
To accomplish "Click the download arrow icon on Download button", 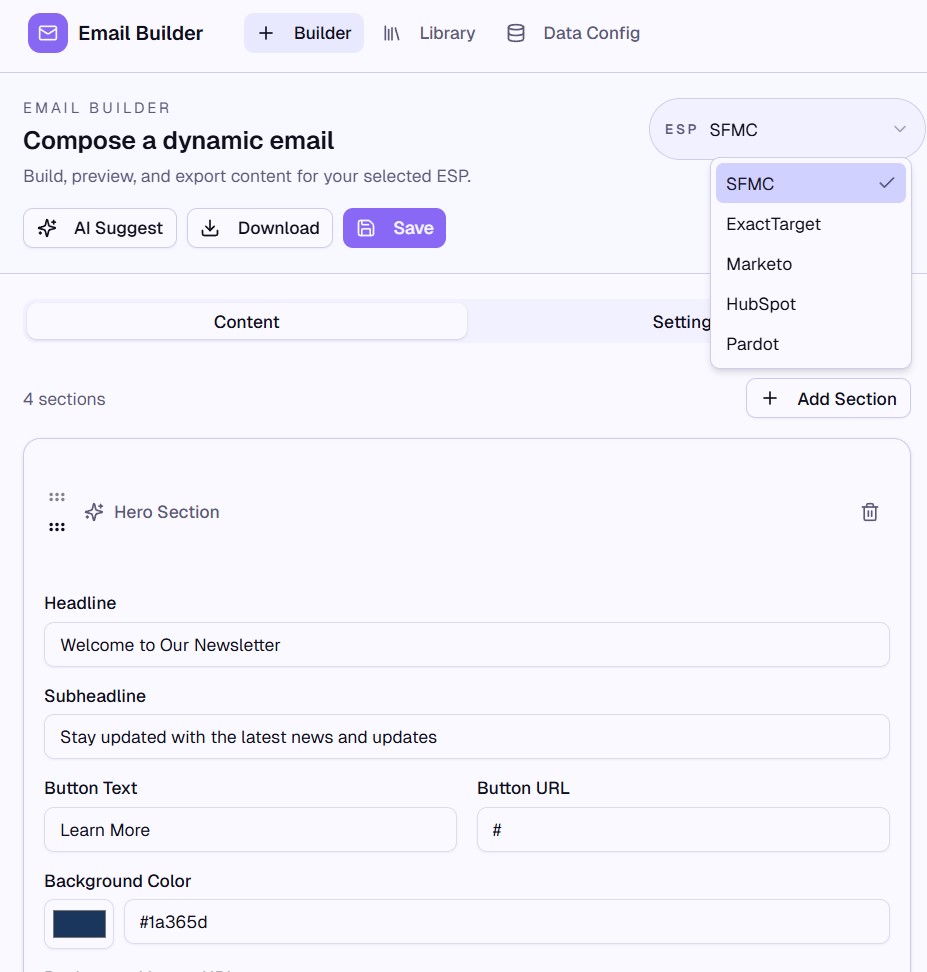I will click(211, 228).
